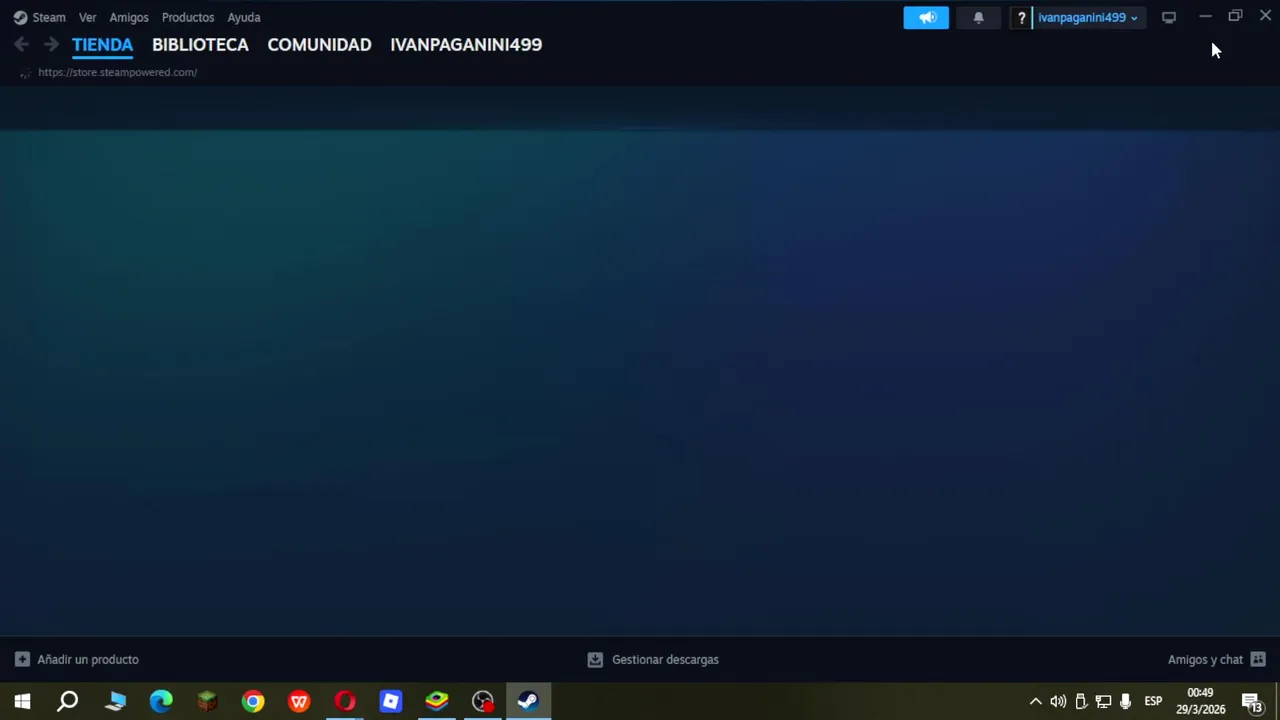Viewport: 1280px width, 720px height.
Task: Switch to the BIBLIOTECA tab
Action: click(200, 45)
